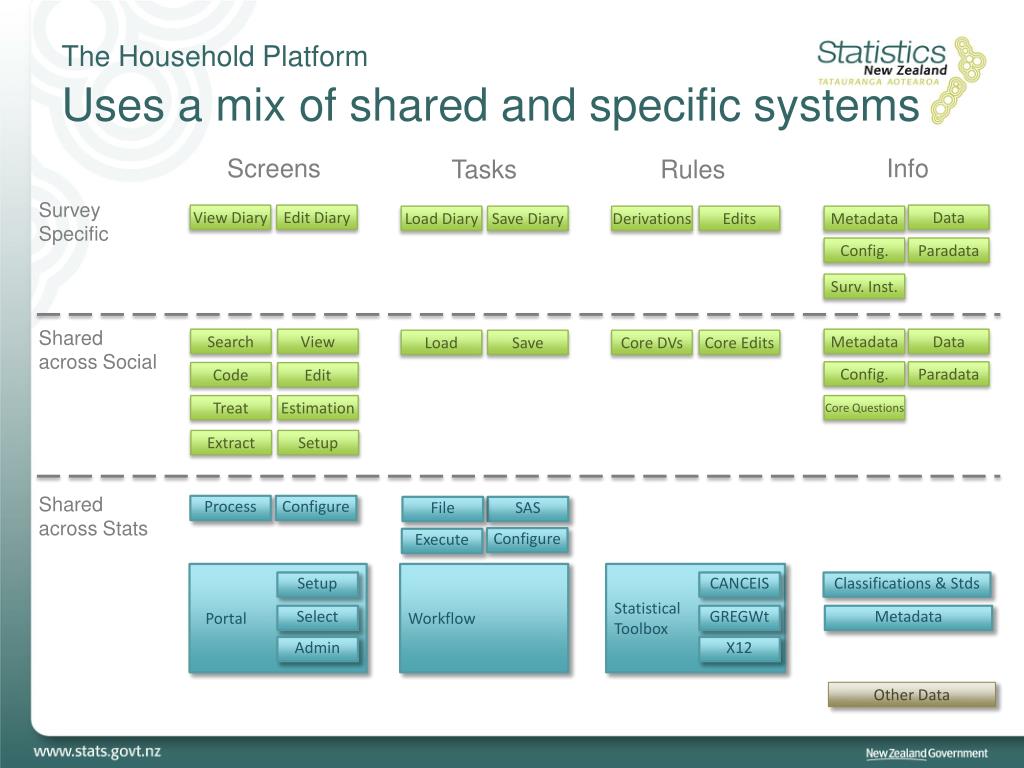Image resolution: width=1024 pixels, height=768 pixels.
Task: Select the Code screen box
Action: pyautogui.click(x=230, y=375)
